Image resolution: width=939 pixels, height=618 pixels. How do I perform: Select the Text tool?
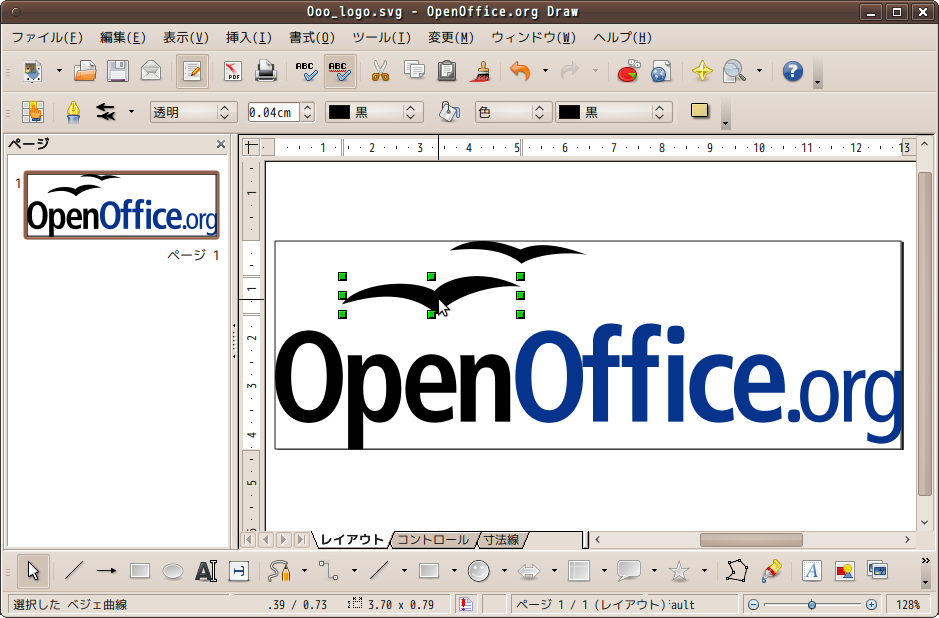[206, 571]
